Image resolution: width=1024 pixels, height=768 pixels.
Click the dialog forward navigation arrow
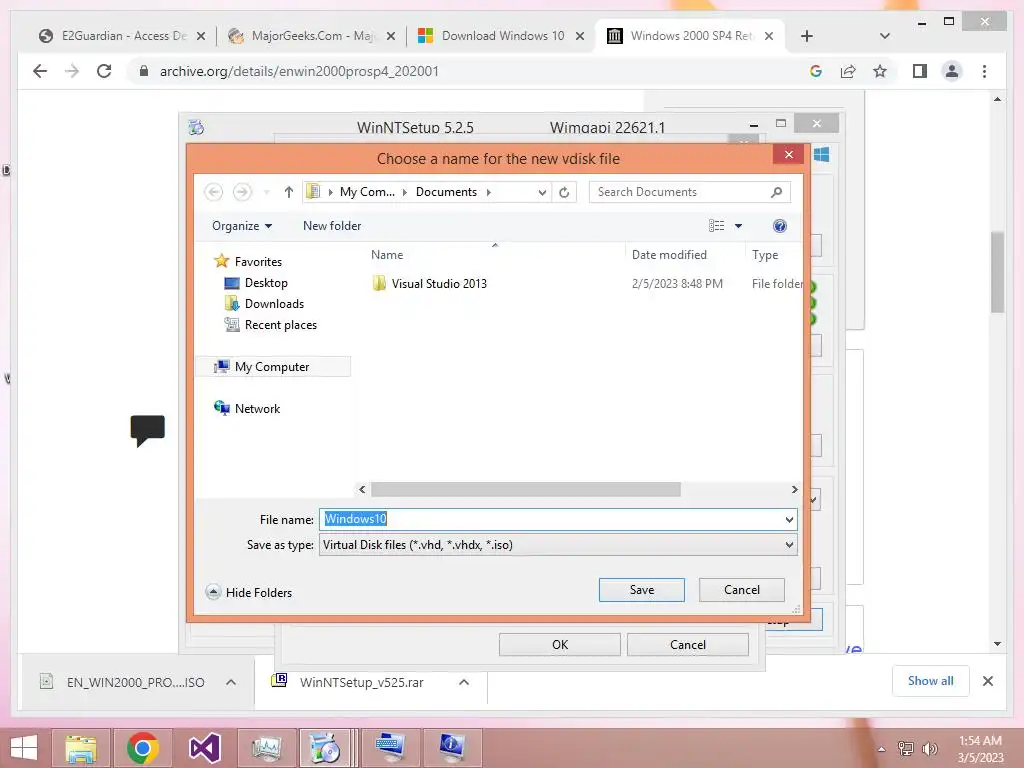pyautogui.click(x=242, y=192)
